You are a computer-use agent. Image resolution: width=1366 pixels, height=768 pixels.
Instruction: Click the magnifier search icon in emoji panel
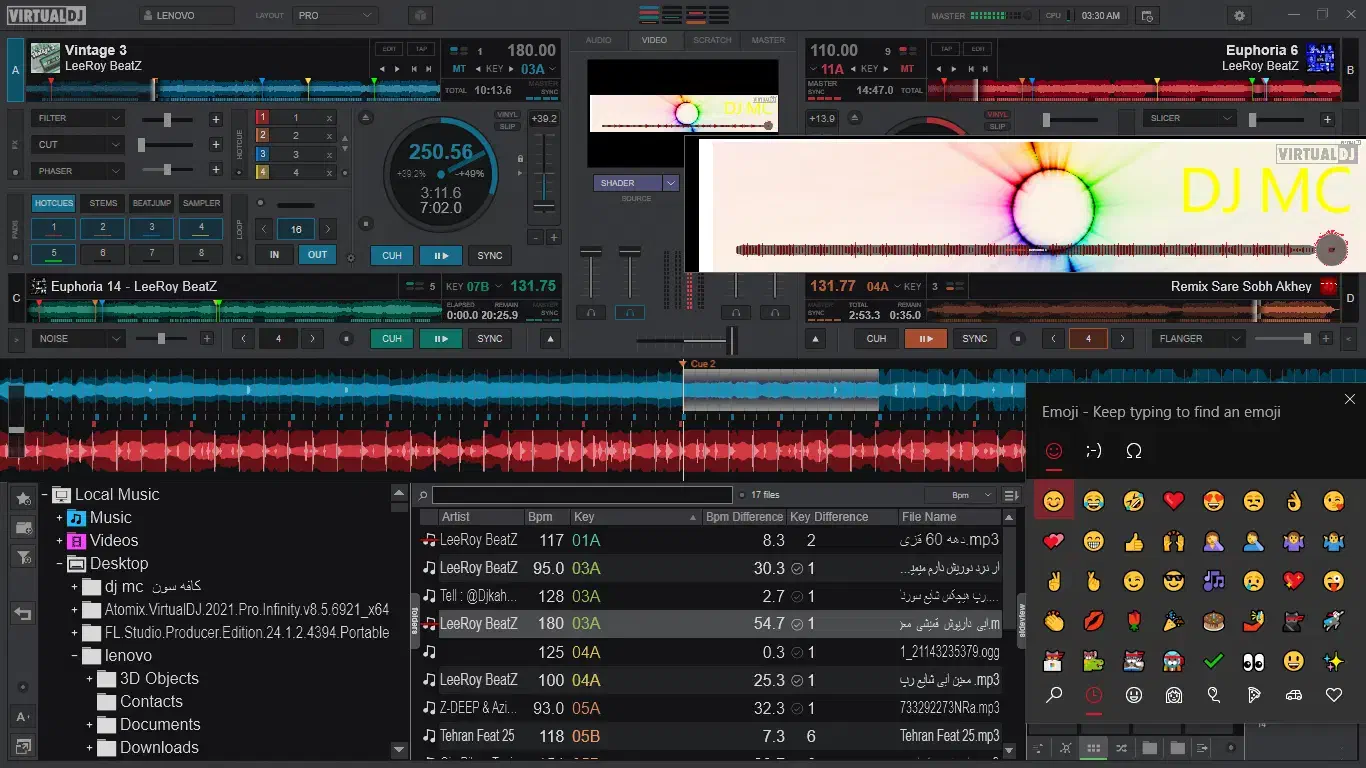pyautogui.click(x=1053, y=695)
